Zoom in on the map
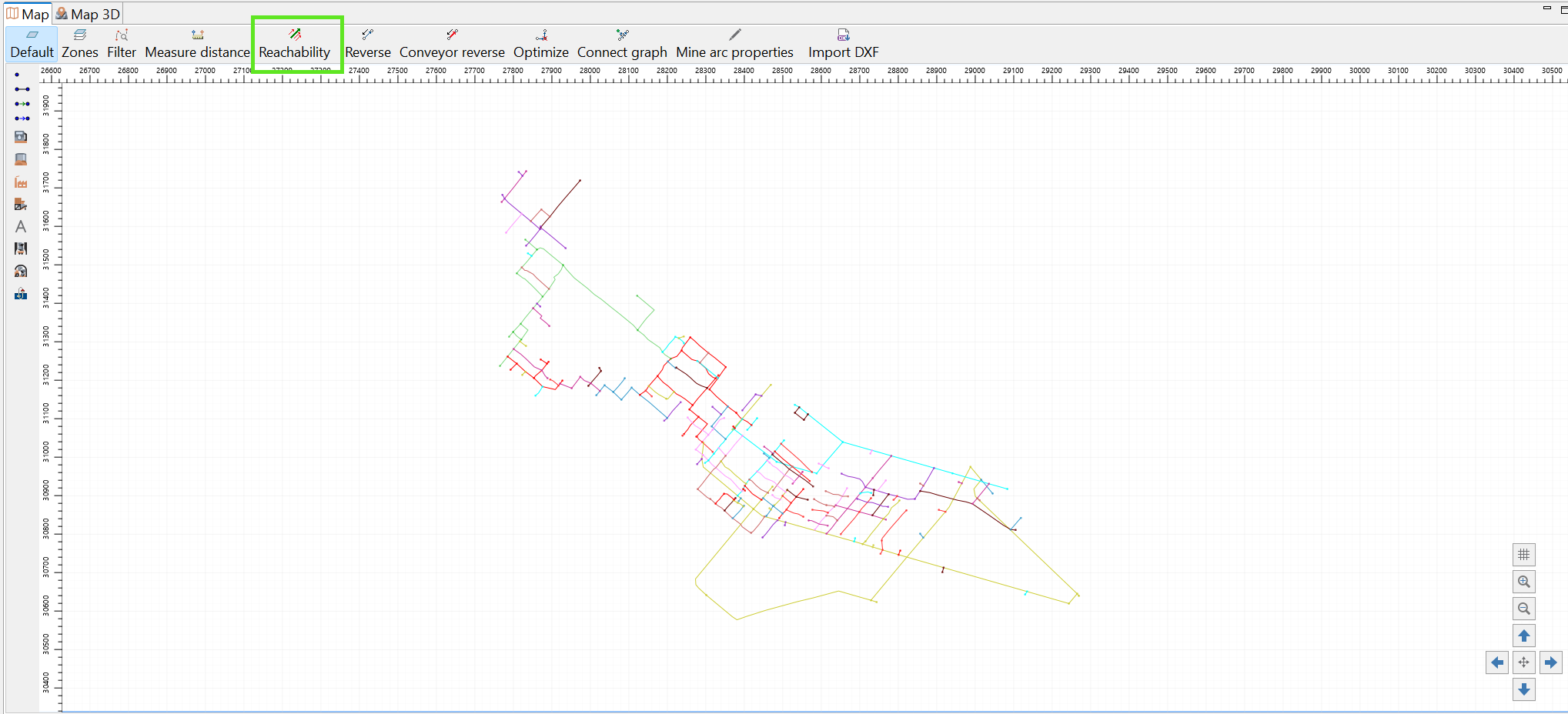1568x714 pixels. click(x=1523, y=582)
